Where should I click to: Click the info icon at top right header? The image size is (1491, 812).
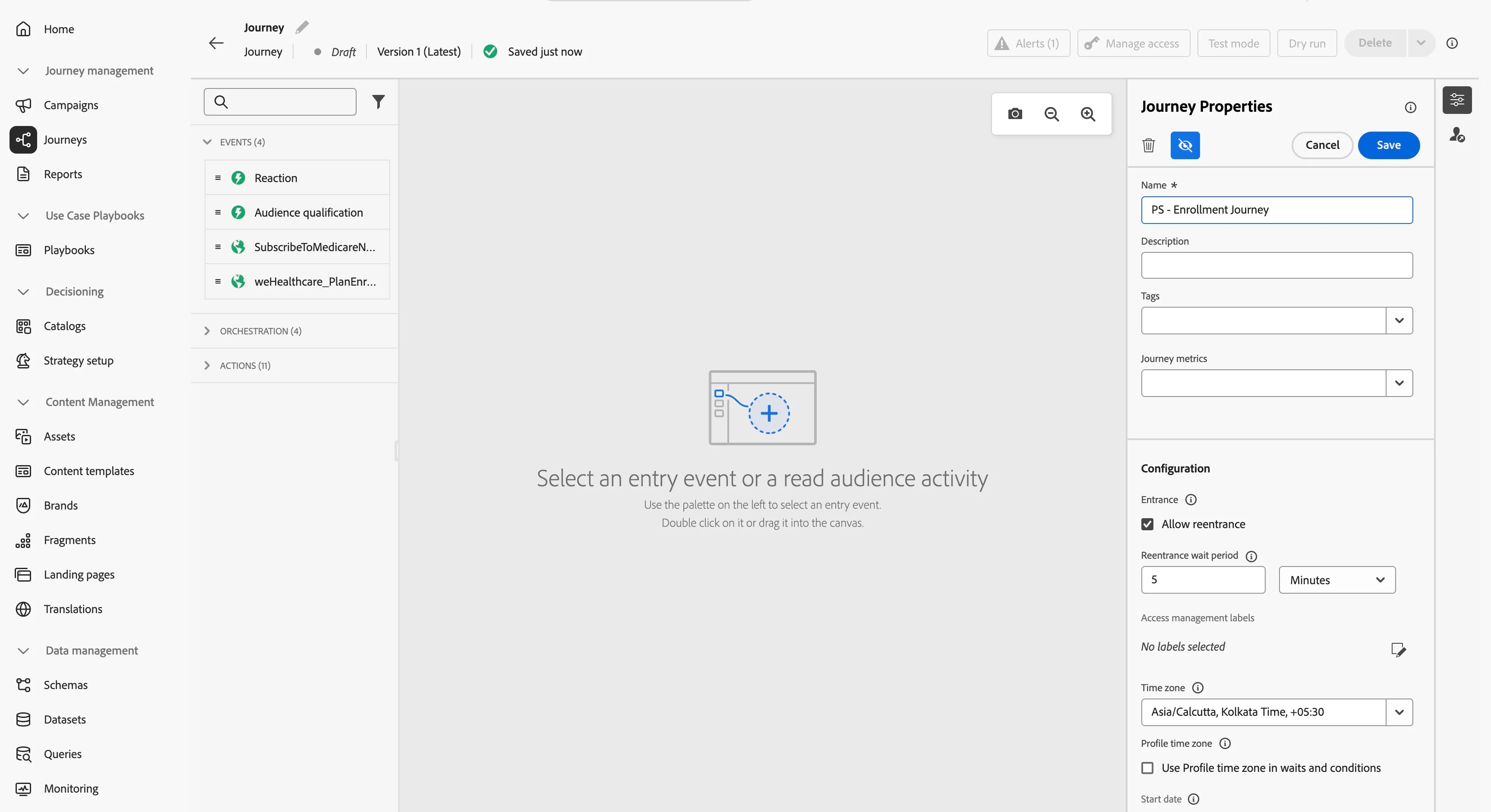pos(1452,44)
